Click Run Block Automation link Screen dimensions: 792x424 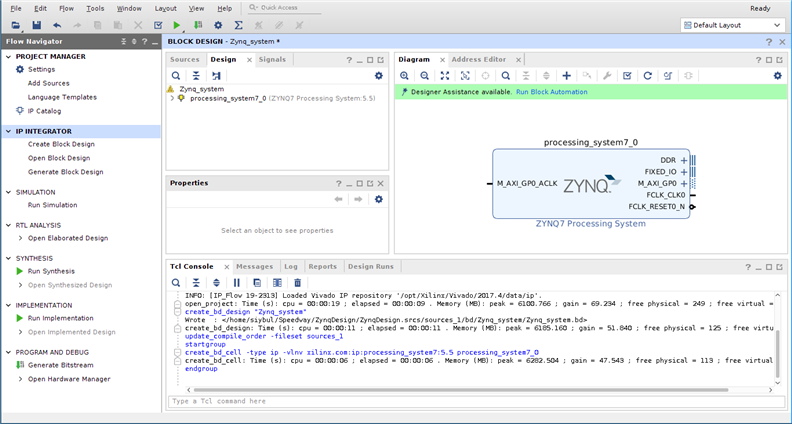[x=551, y=92]
